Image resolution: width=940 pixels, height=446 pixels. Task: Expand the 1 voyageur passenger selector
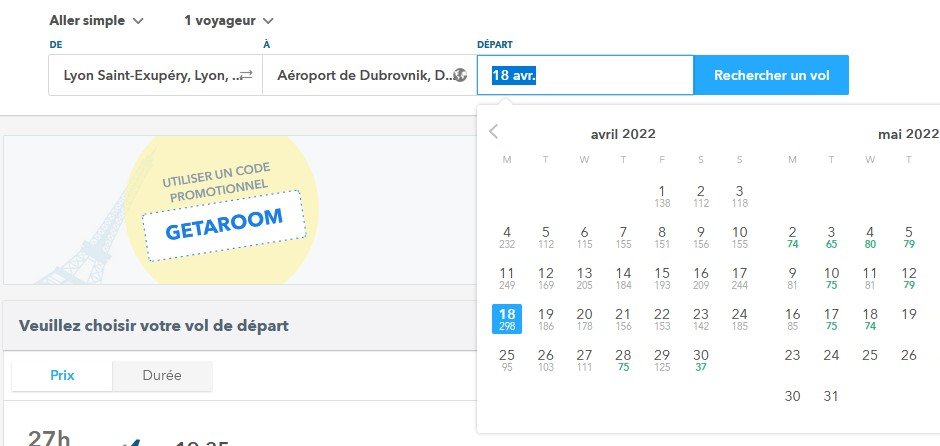pos(229,20)
